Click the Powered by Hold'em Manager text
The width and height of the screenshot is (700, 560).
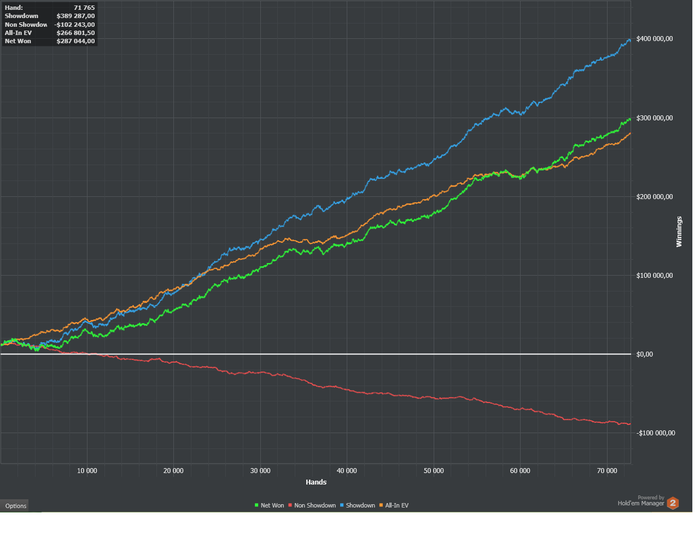(641, 501)
